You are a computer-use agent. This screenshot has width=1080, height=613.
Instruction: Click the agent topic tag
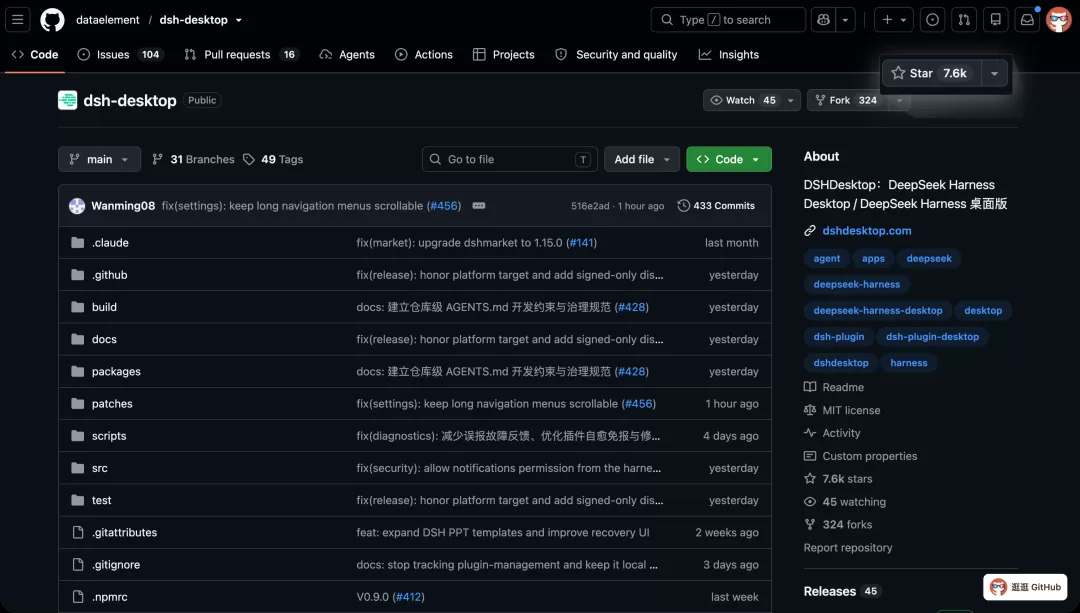coord(827,258)
